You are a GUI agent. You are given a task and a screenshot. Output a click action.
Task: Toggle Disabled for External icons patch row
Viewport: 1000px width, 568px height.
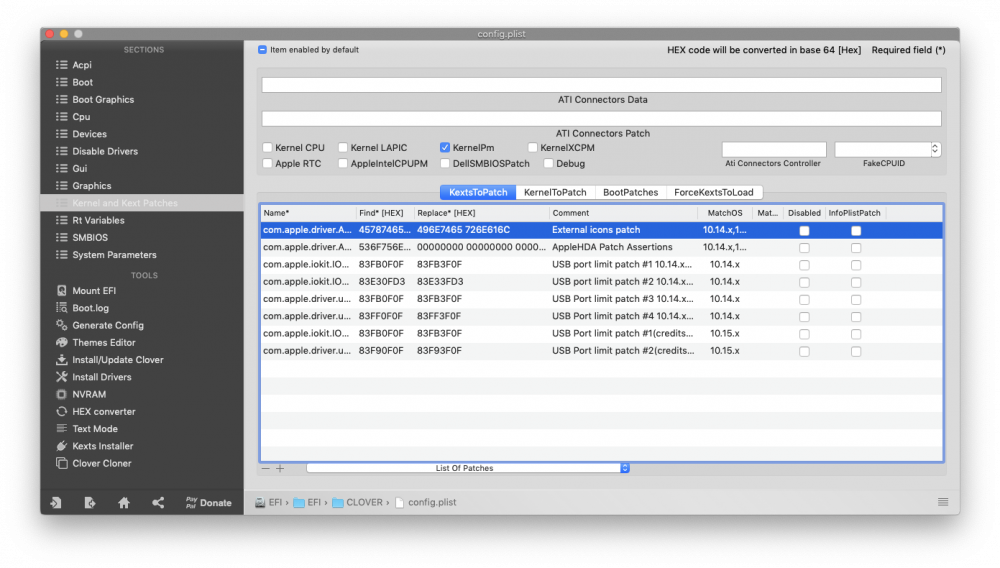click(x=804, y=231)
